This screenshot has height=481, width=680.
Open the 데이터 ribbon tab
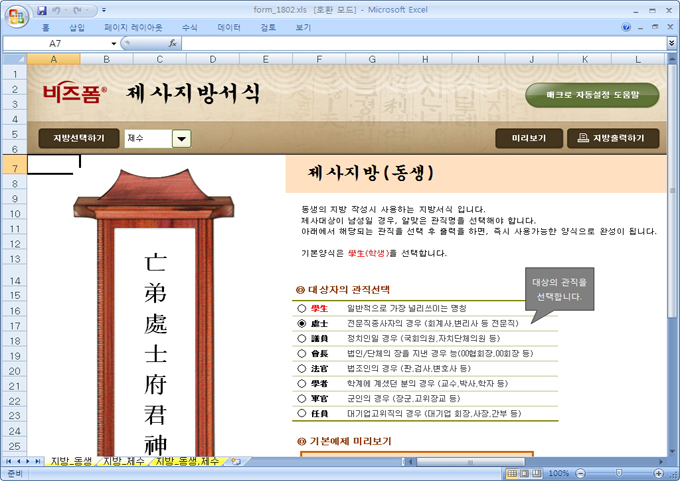229,28
